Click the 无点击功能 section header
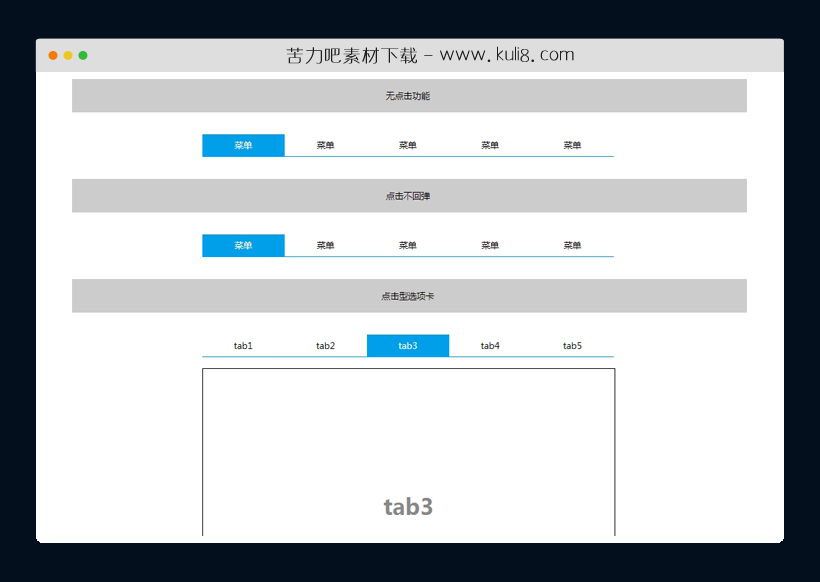Viewport: 820px width, 582px height. tap(408, 95)
